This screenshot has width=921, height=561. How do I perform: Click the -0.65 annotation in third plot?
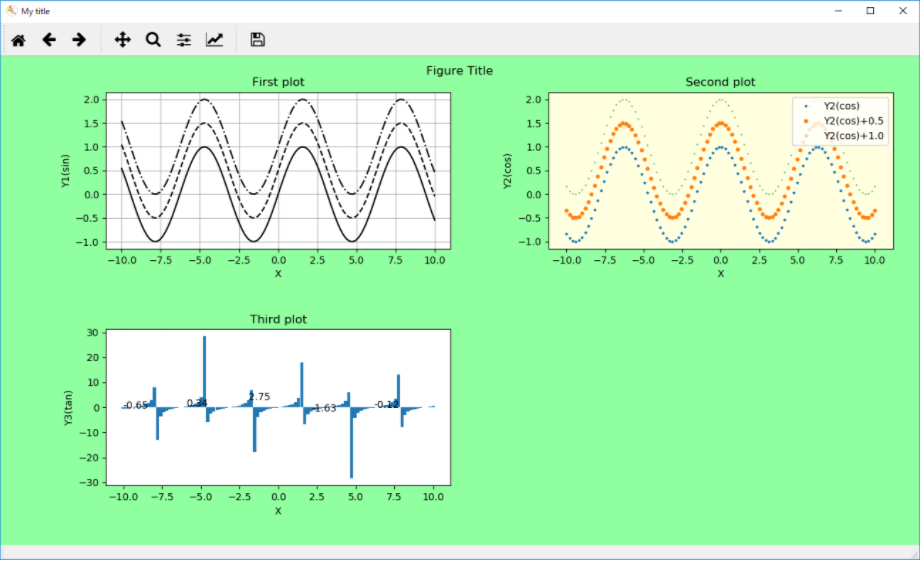(x=135, y=405)
